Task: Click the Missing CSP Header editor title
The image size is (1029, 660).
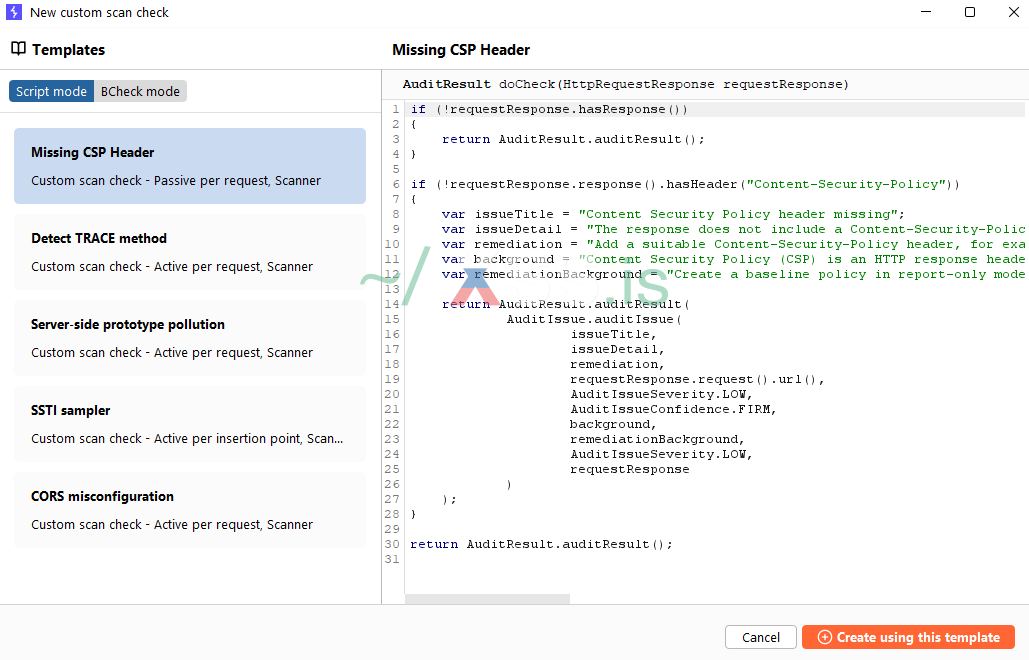Action: [x=461, y=50]
